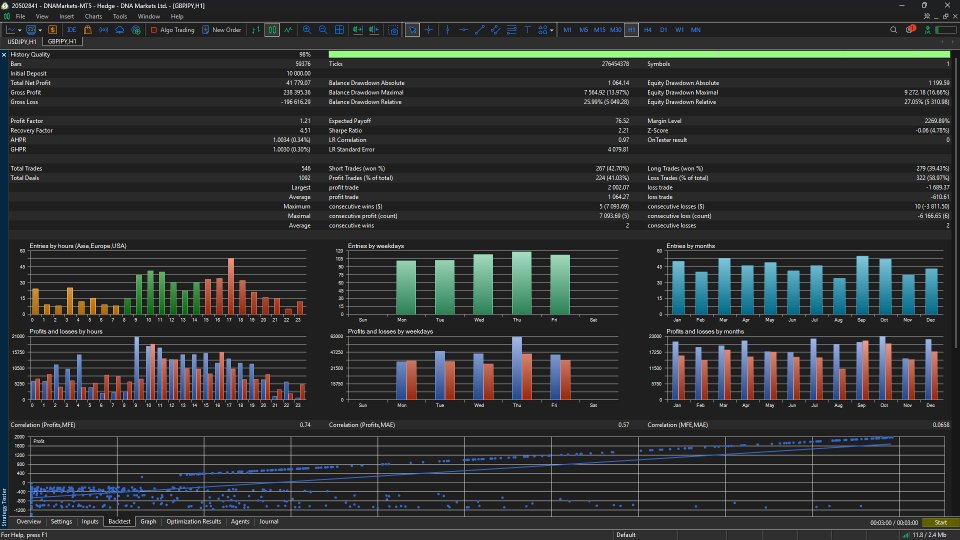
Task: Select the D1 timeframe
Action: (664, 30)
